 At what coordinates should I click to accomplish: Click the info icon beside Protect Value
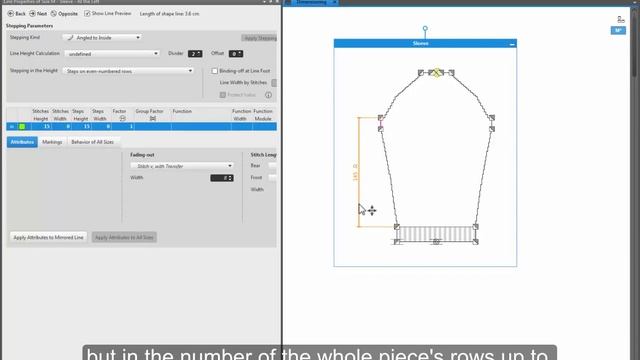(x=268, y=95)
